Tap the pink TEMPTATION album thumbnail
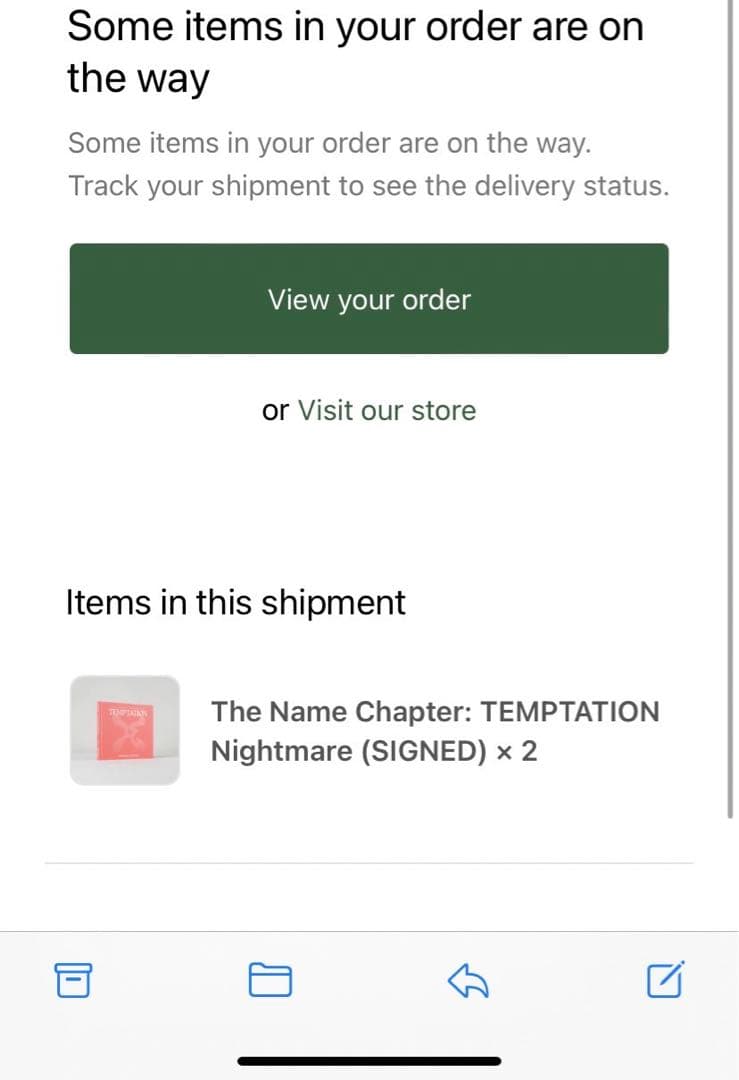The height and width of the screenshot is (1080, 739). tap(125, 730)
